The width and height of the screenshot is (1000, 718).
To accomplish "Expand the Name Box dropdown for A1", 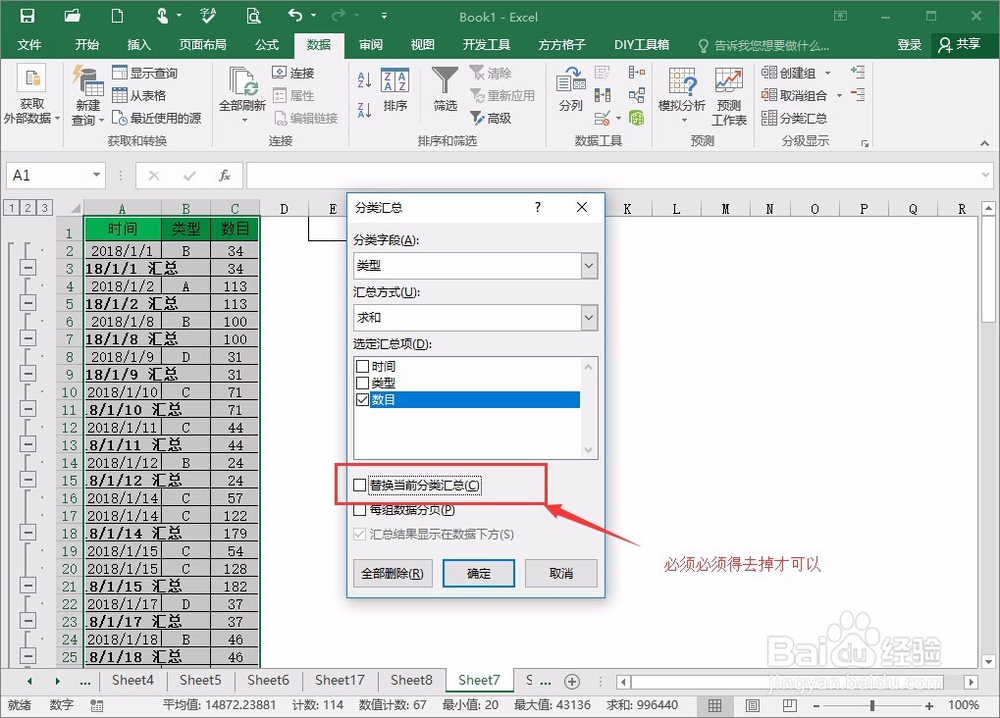I will pyautogui.click(x=96, y=175).
